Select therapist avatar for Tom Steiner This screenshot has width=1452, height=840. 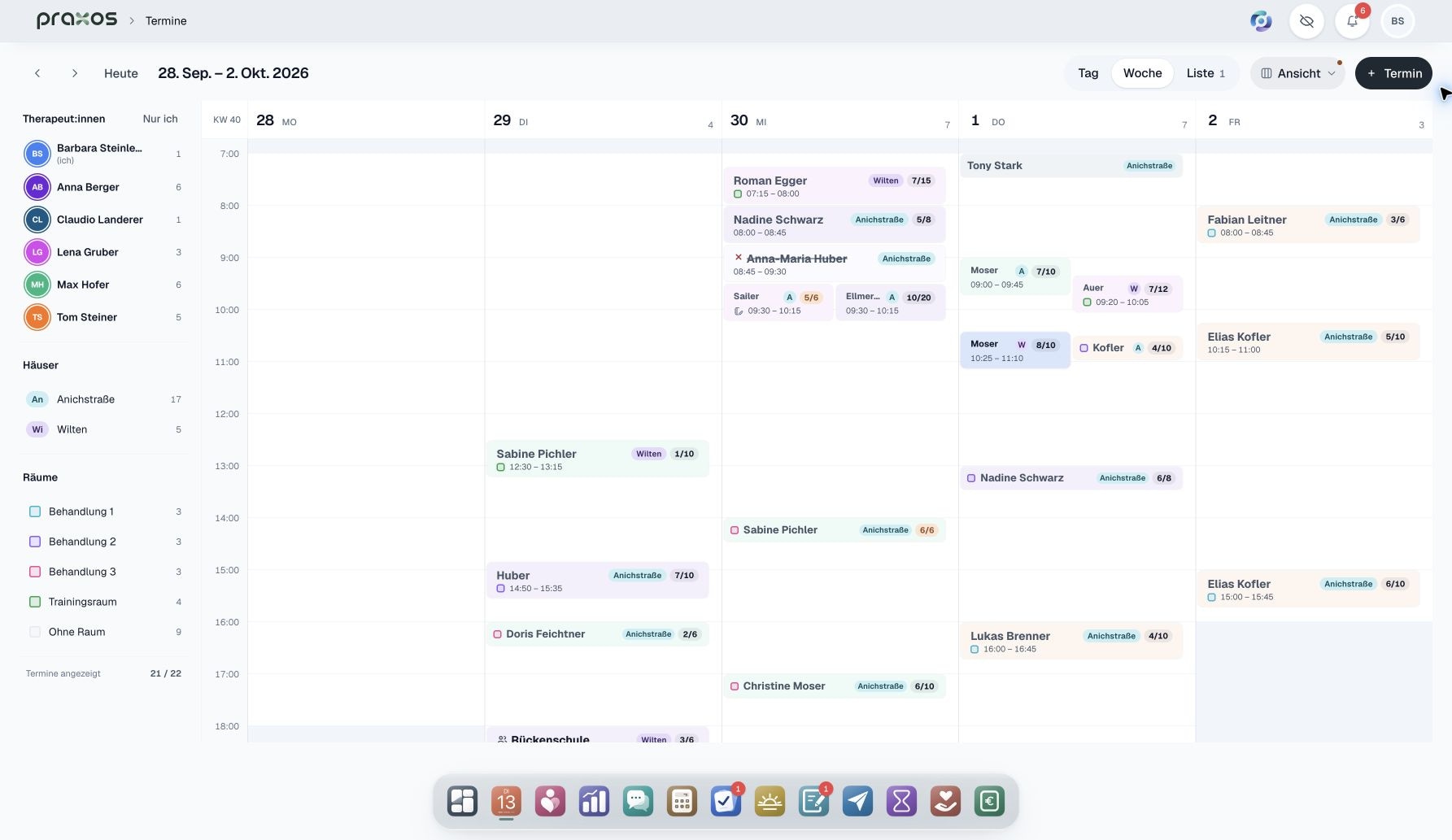(x=37, y=317)
